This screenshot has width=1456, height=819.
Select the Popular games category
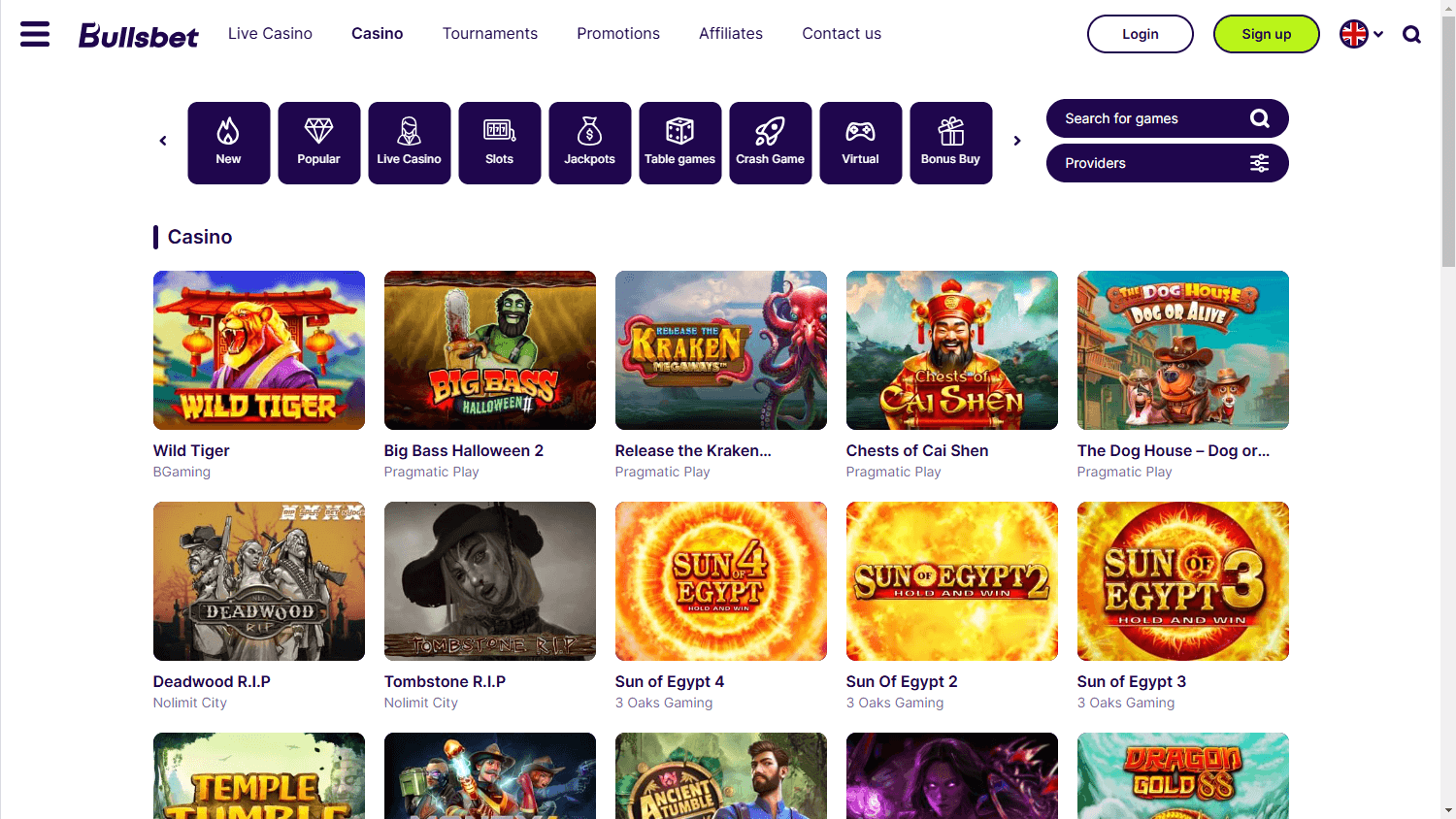pos(319,143)
